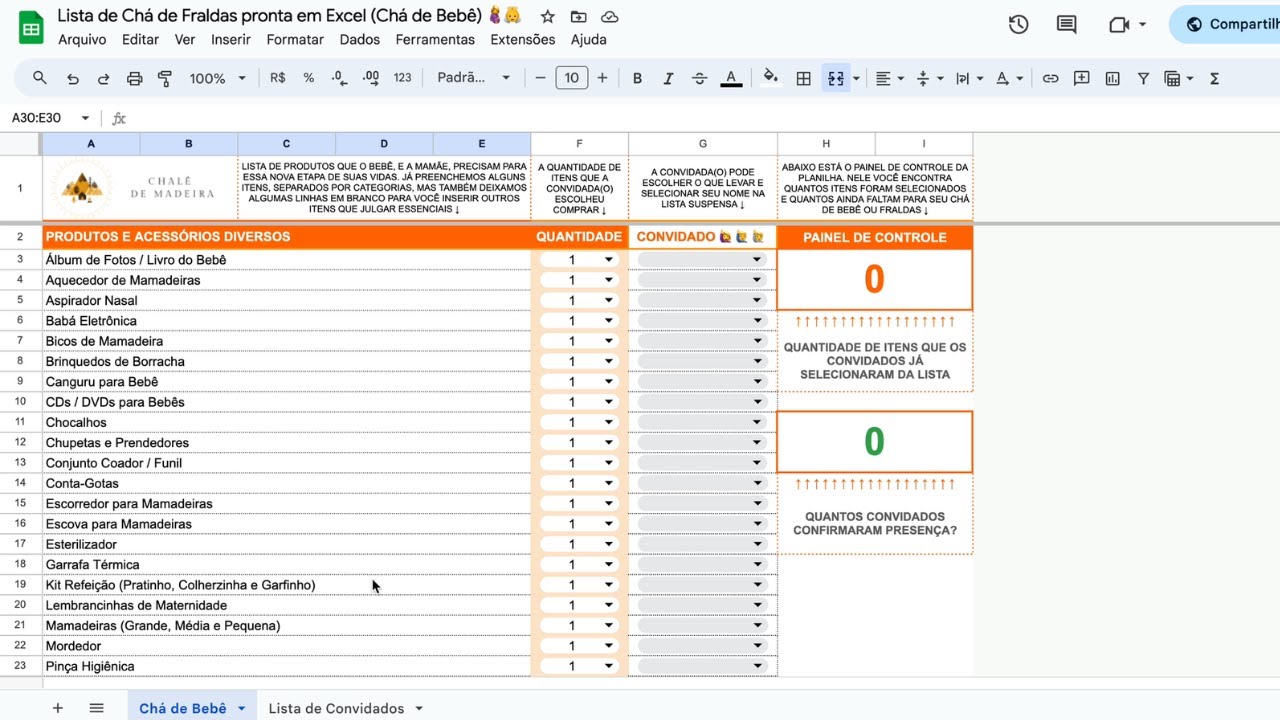This screenshot has width=1280, height=720.
Task: Open the Ajuda menu
Action: pos(588,39)
